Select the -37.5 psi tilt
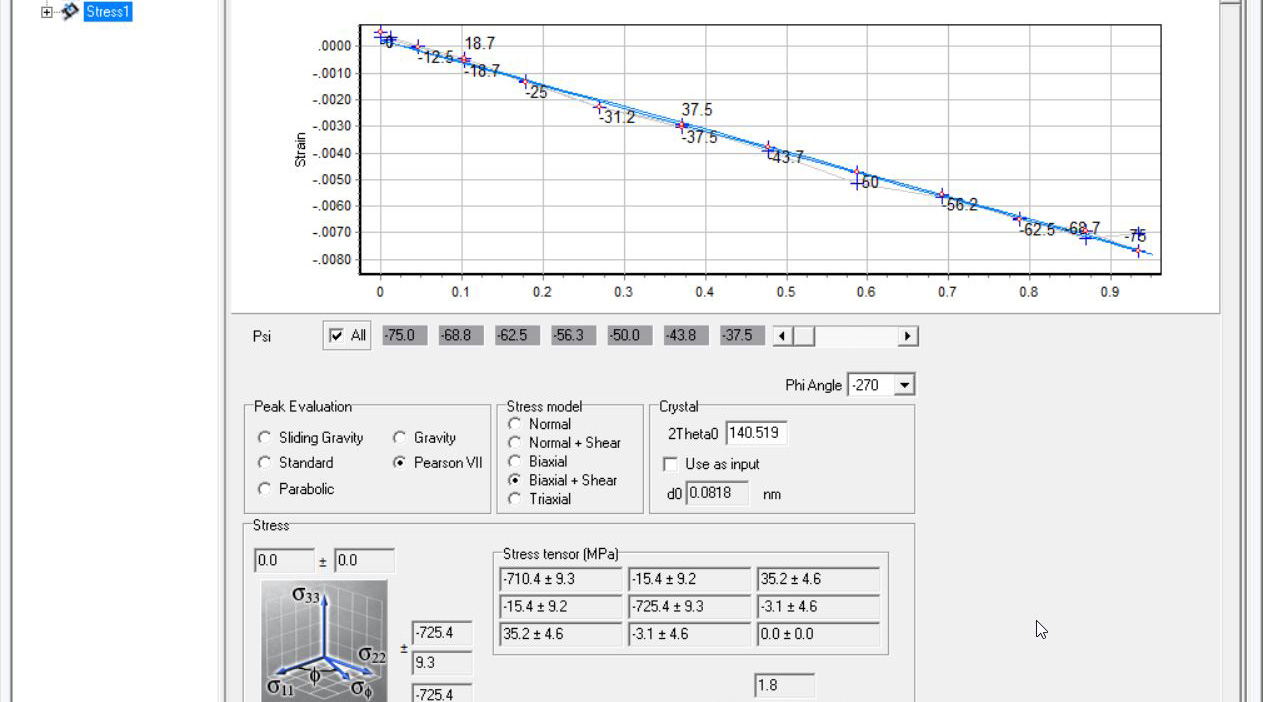This screenshot has height=702, width=1263. click(x=739, y=335)
